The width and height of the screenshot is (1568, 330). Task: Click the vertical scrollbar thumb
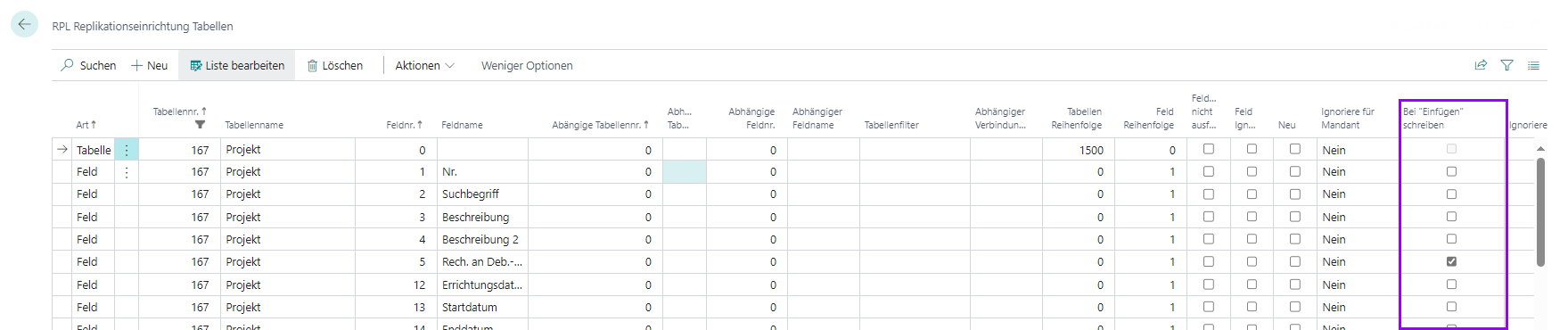(1540, 212)
